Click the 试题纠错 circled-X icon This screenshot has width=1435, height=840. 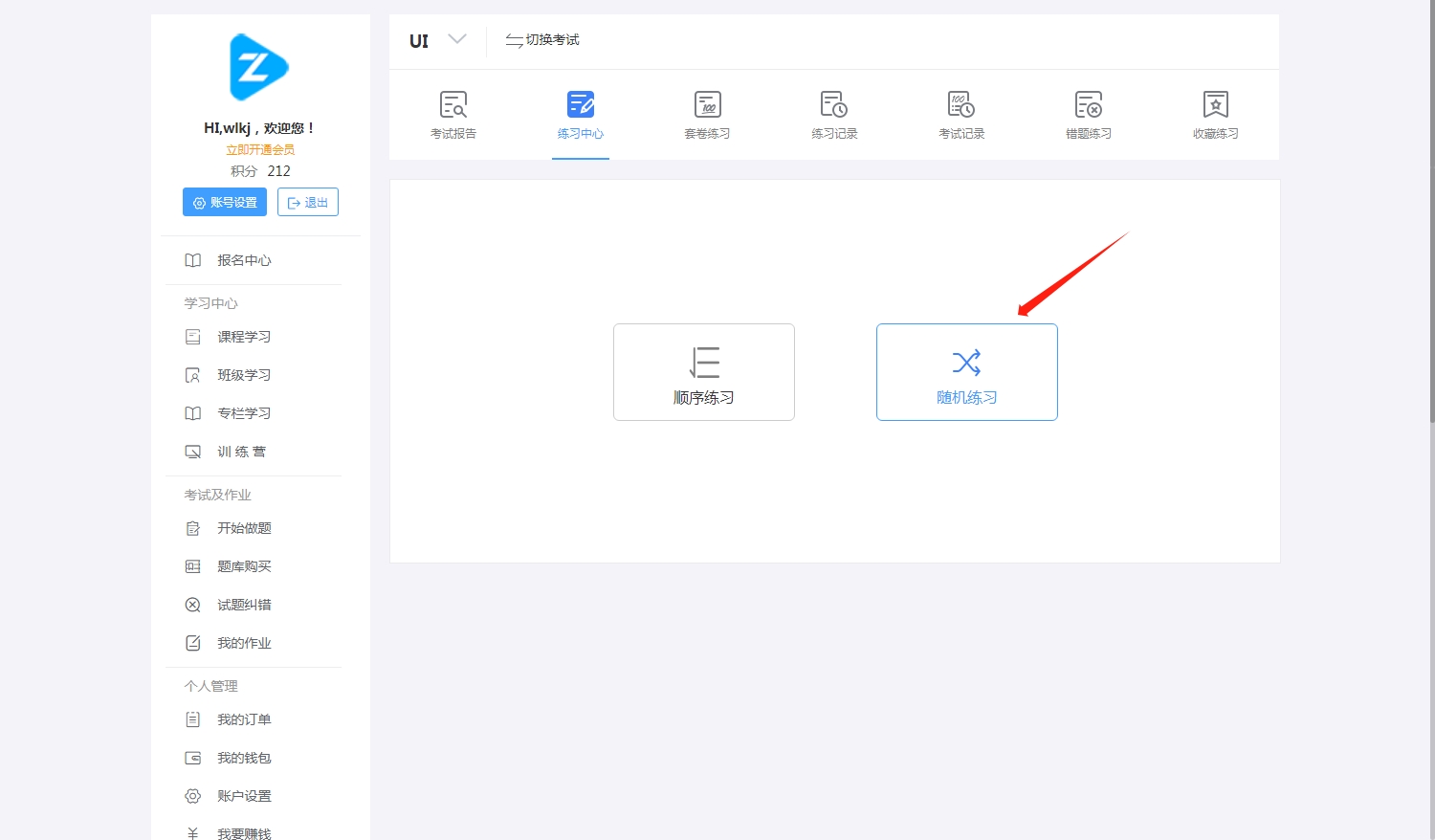[x=193, y=605]
